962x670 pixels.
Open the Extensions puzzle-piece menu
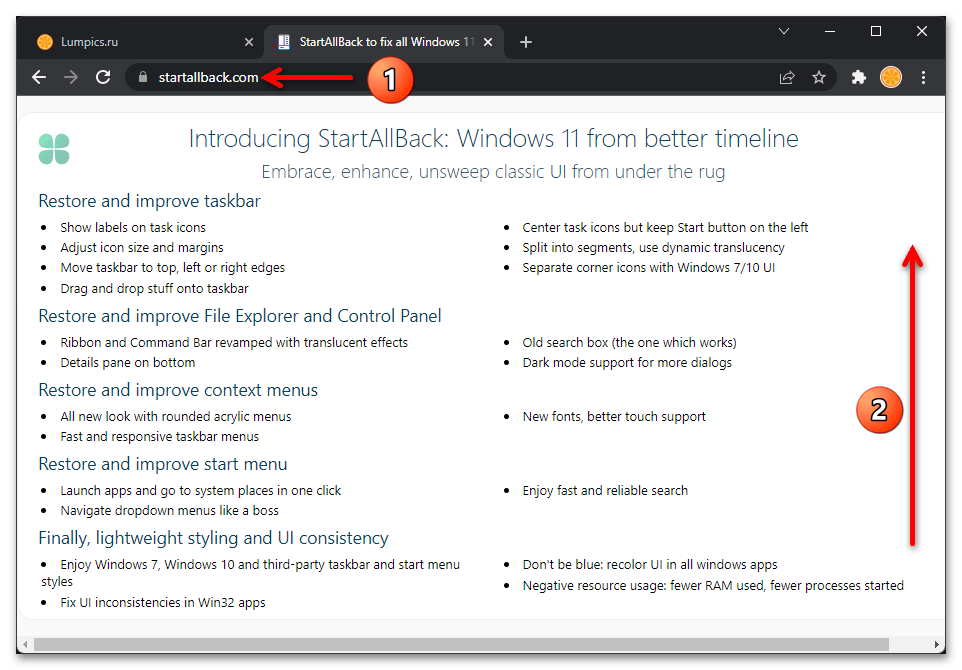pyautogui.click(x=858, y=77)
